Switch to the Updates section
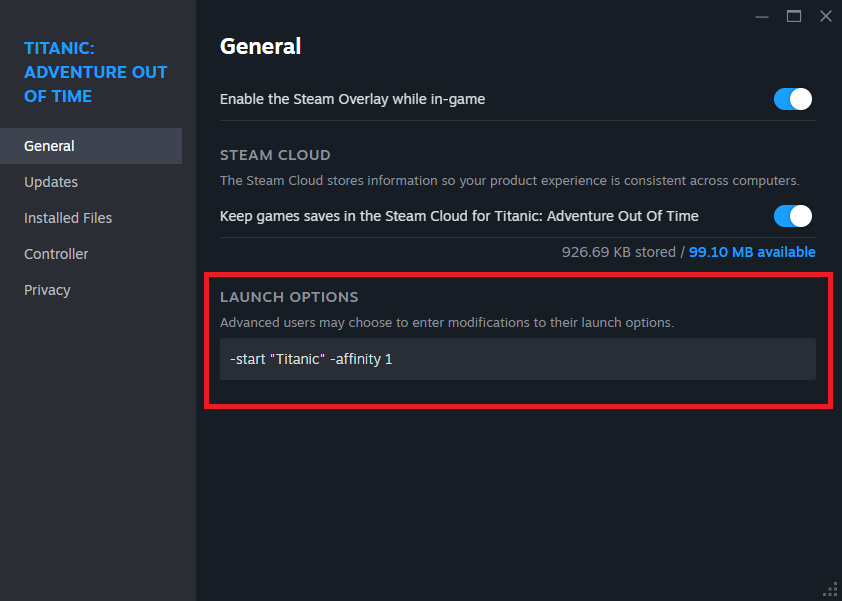 (x=51, y=182)
